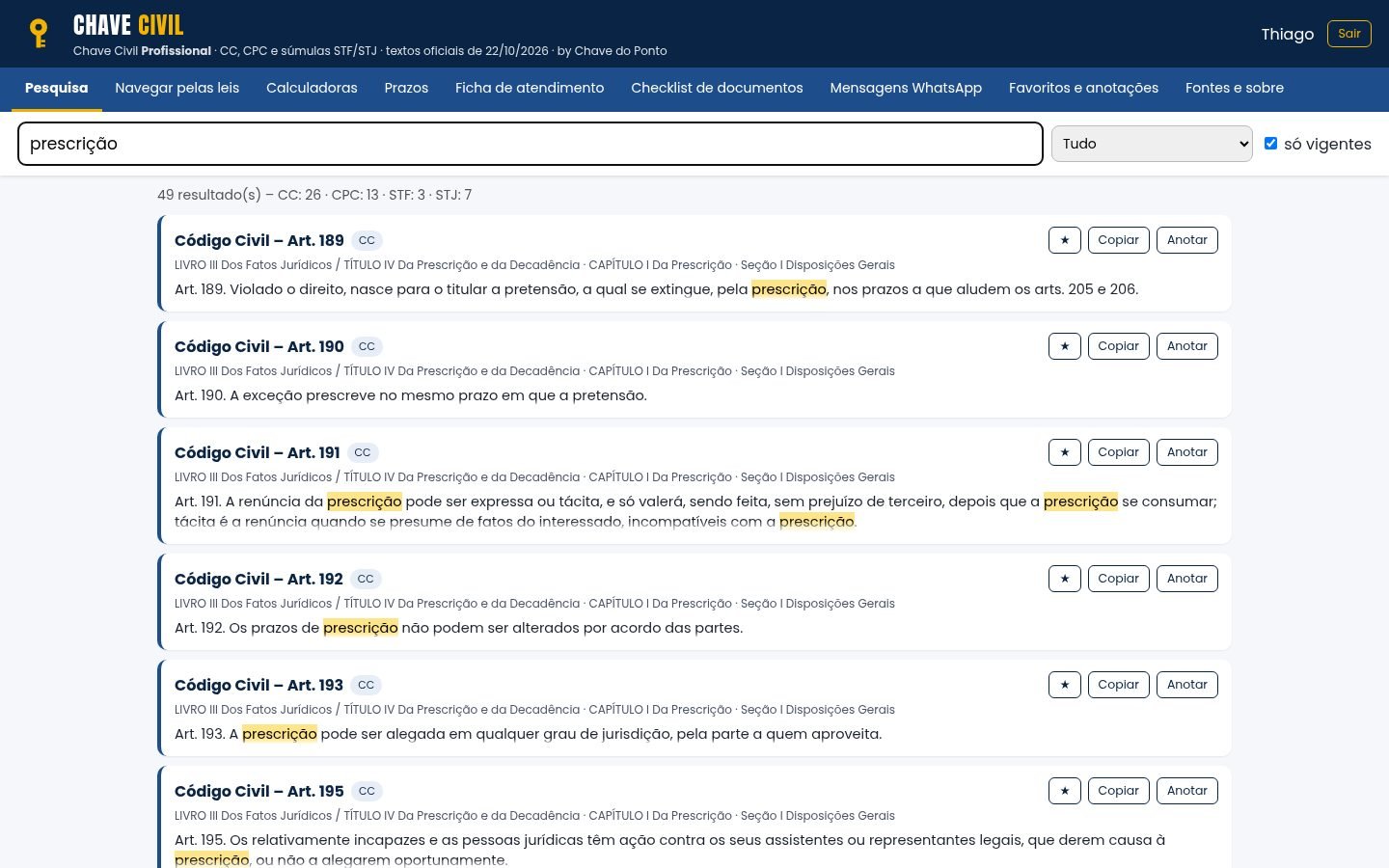Screen dimensions: 1389x868
Task: Star Art. 190 as favorite
Action: click(1065, 346)
